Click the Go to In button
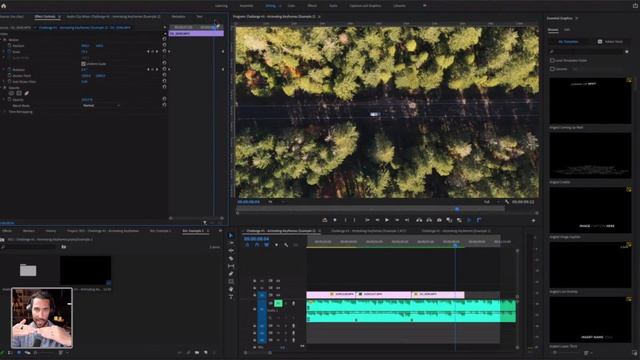This screenshot has width=640, height=360. (x=367, y=220)
